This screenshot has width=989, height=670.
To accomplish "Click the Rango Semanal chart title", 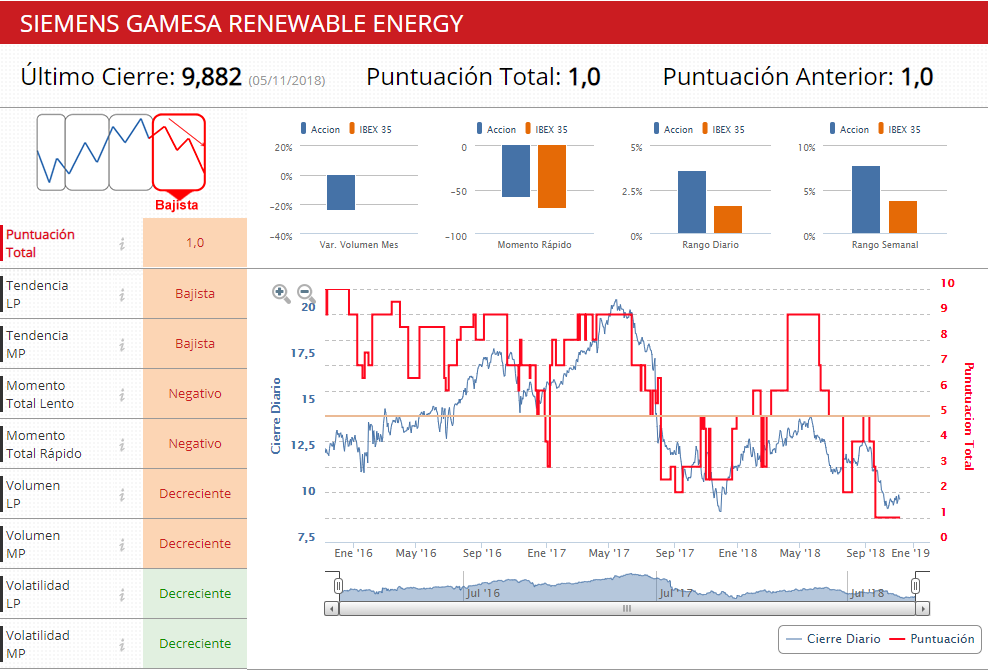I will [x=885, y=245].
